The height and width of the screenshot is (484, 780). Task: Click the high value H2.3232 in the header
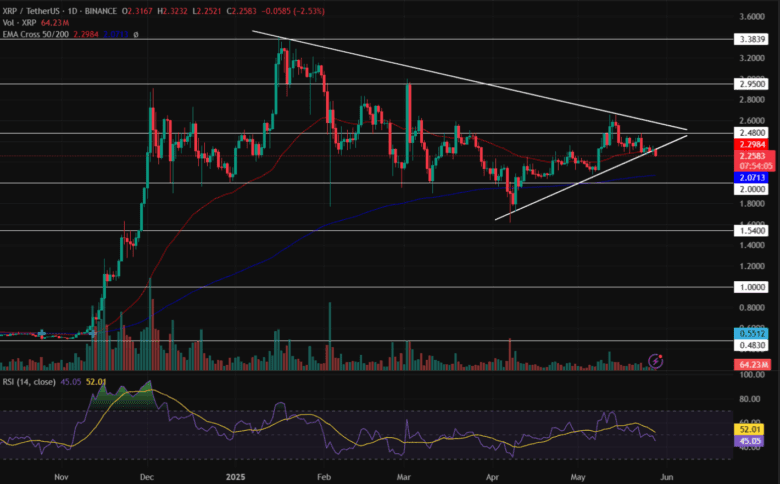click(172, 11)
